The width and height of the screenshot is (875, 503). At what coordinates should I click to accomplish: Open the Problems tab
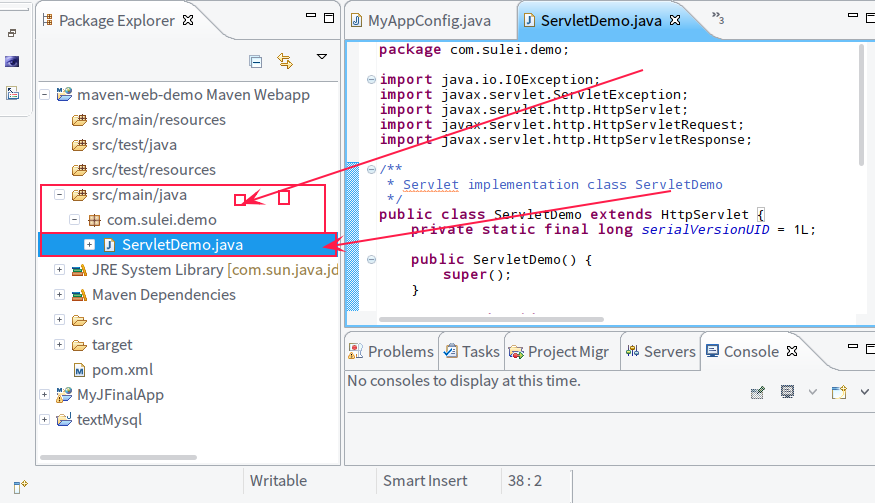(391, 352)
